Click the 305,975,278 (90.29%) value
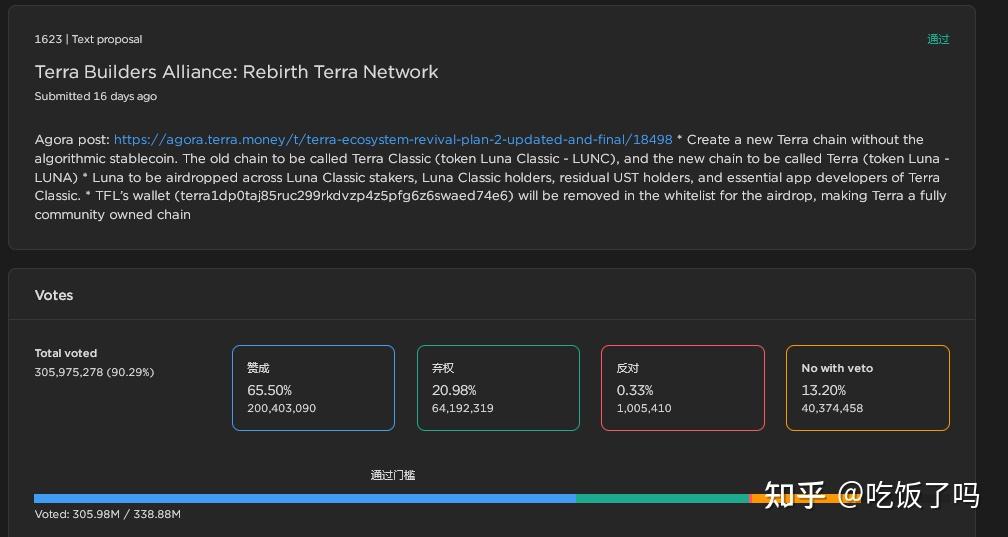Viewport: 1008px width, 537px height. (x=94, y=372)
